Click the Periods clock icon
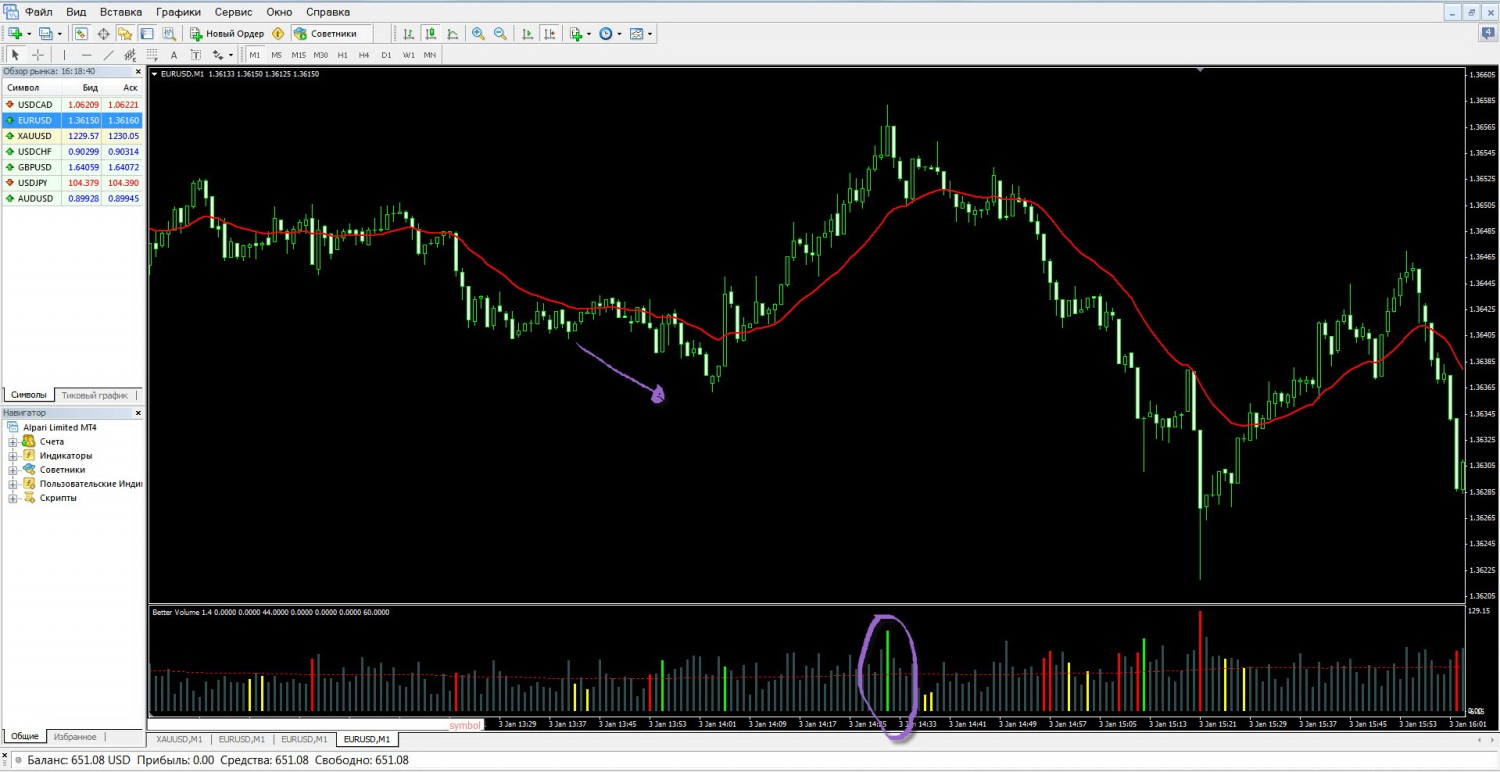 (606, 34)
